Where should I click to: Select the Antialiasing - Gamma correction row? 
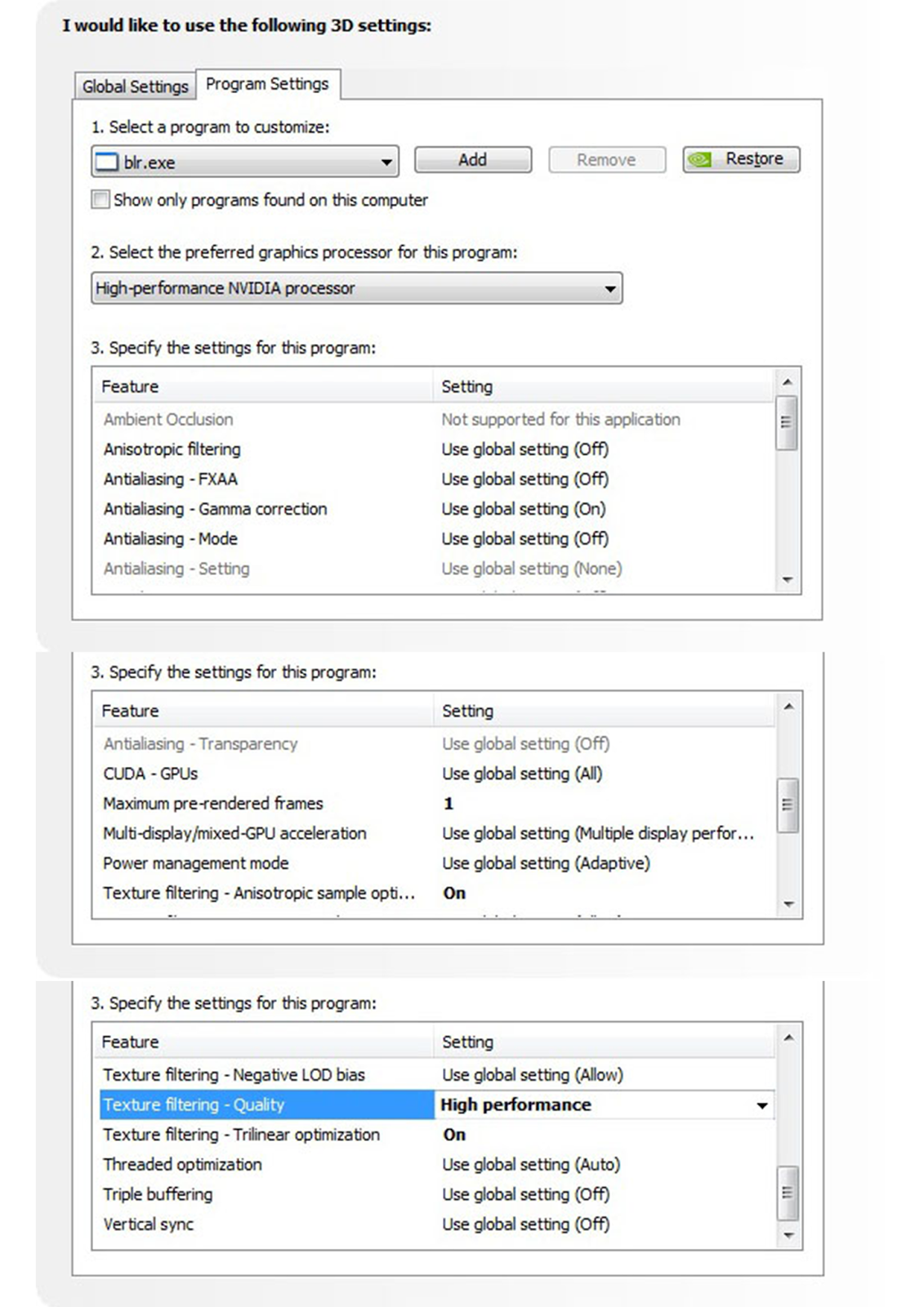pyautogui.click(x=433, y=509)
